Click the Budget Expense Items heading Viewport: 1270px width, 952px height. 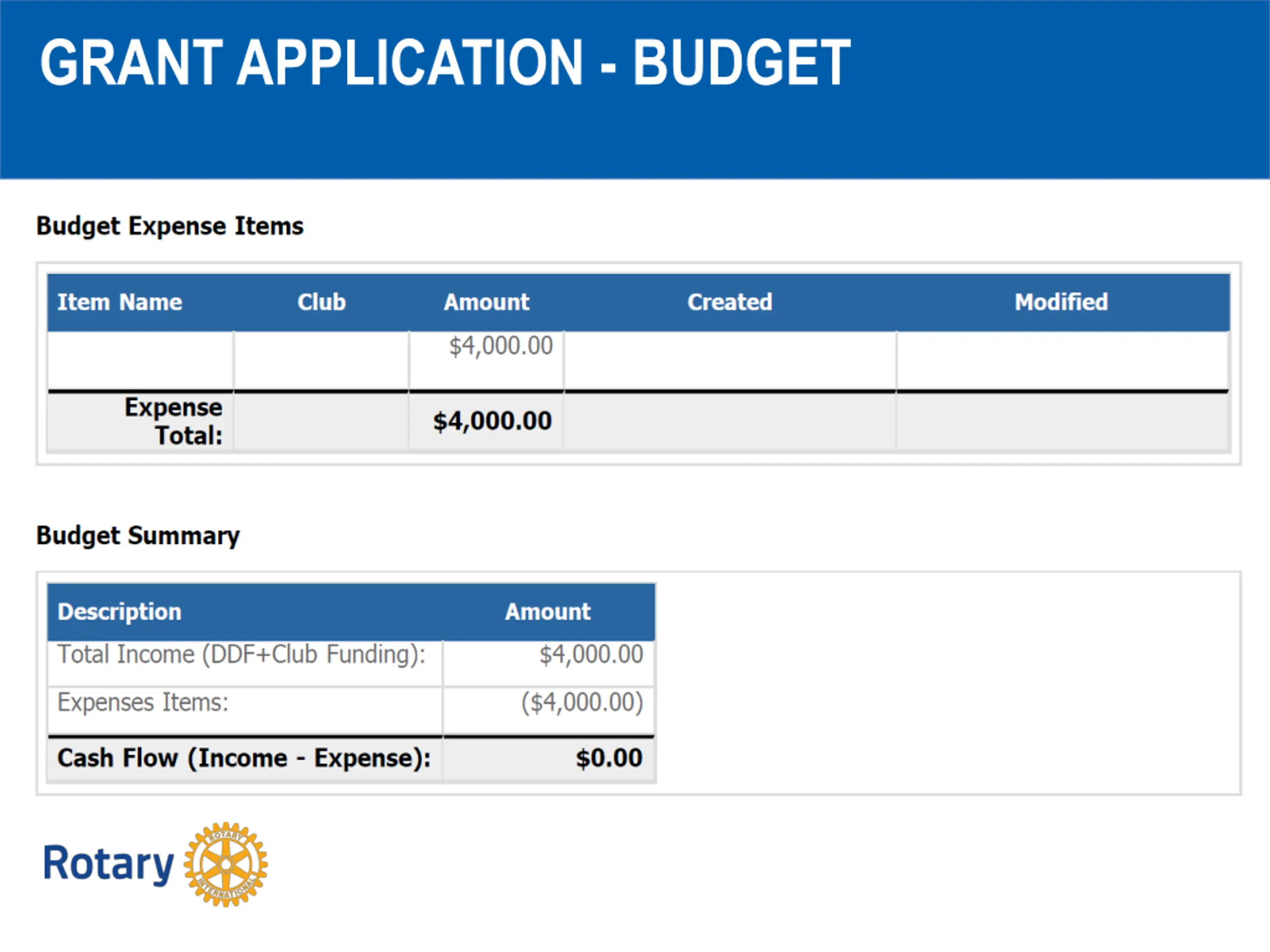(x=170, y=226)
